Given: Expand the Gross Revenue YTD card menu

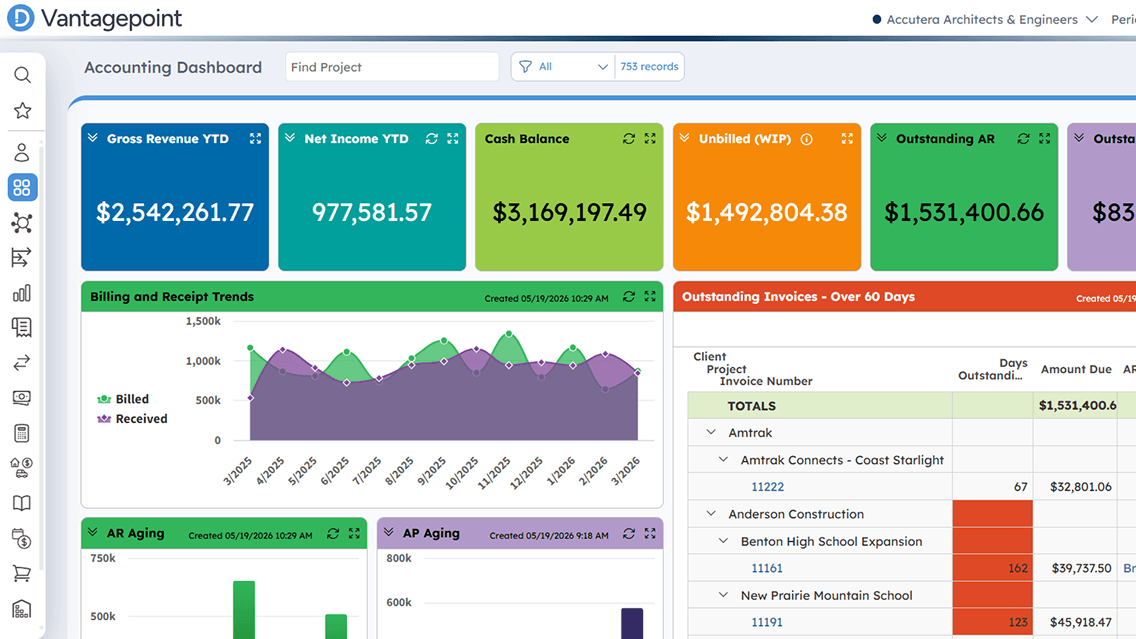Looking at the screenshot, I should pyautogui.click(x=93, y=138).
